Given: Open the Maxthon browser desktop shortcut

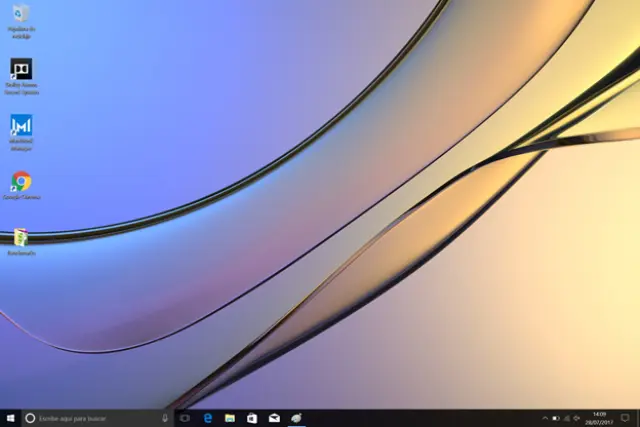Looking at the screenshot, I should pos(21,126).
